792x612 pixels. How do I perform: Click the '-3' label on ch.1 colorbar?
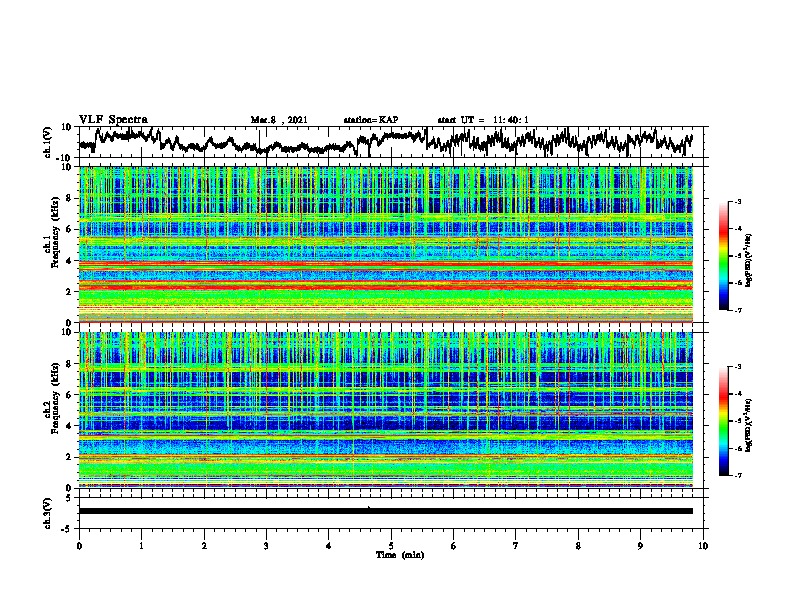pos(737,202)
